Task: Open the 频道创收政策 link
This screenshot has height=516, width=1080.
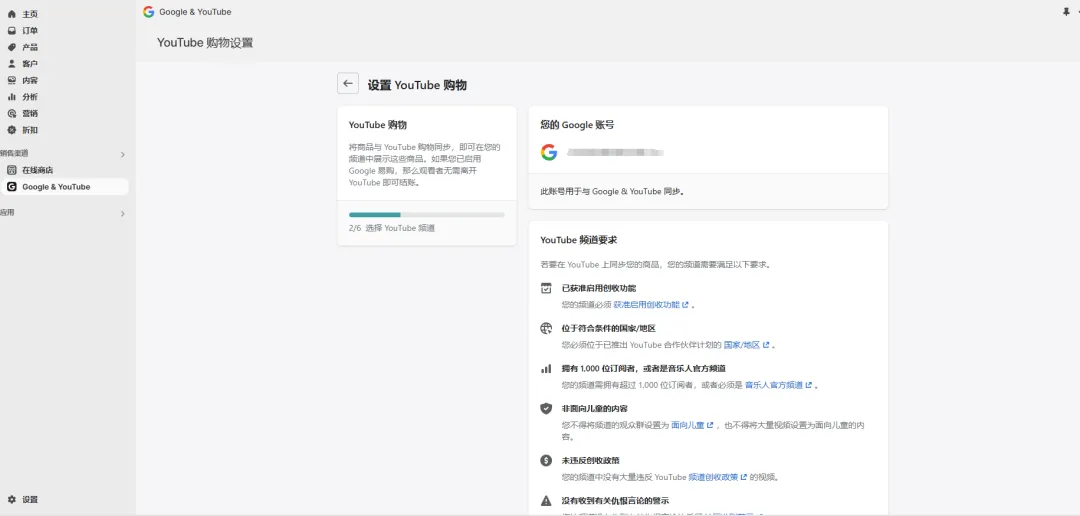Action: point(718,477)
